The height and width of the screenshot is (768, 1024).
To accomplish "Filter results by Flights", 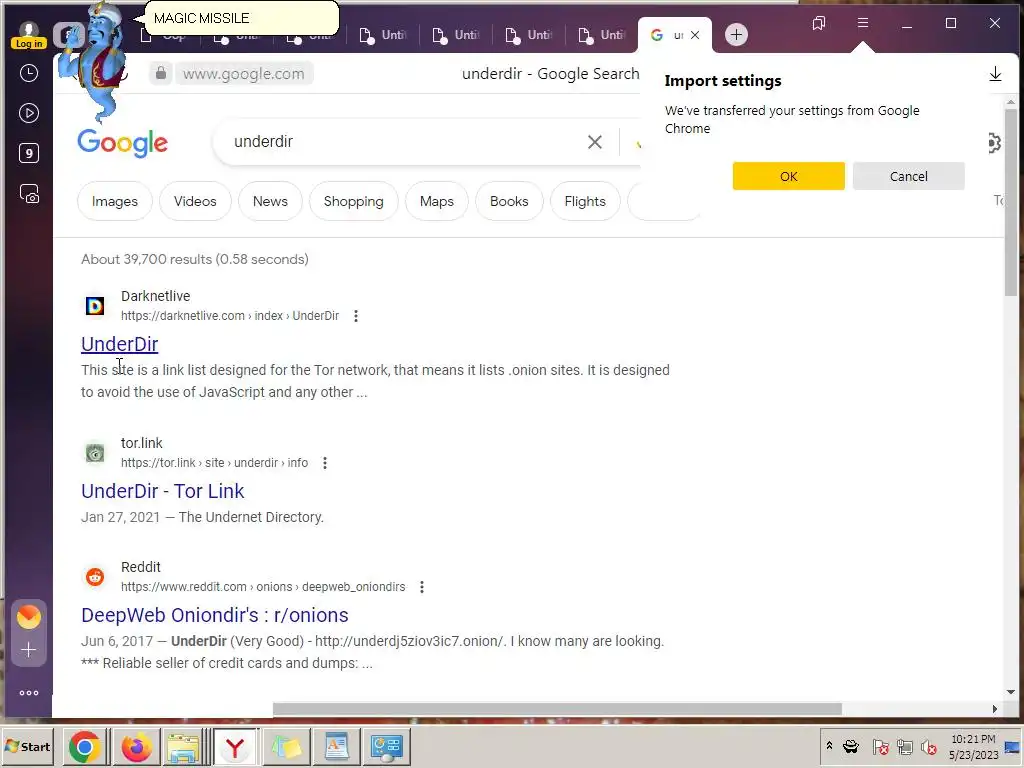I will pos(585,201).
